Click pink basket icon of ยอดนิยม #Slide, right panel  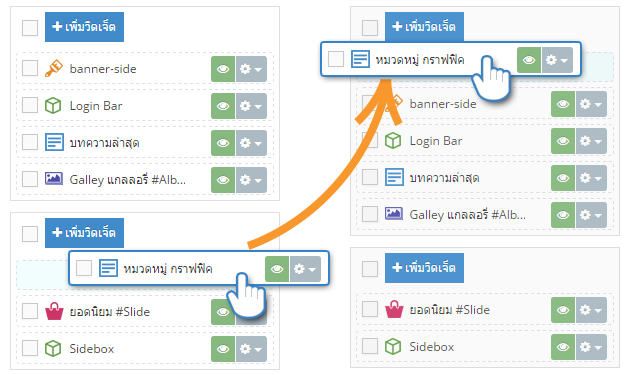click(x=394, y=309)
